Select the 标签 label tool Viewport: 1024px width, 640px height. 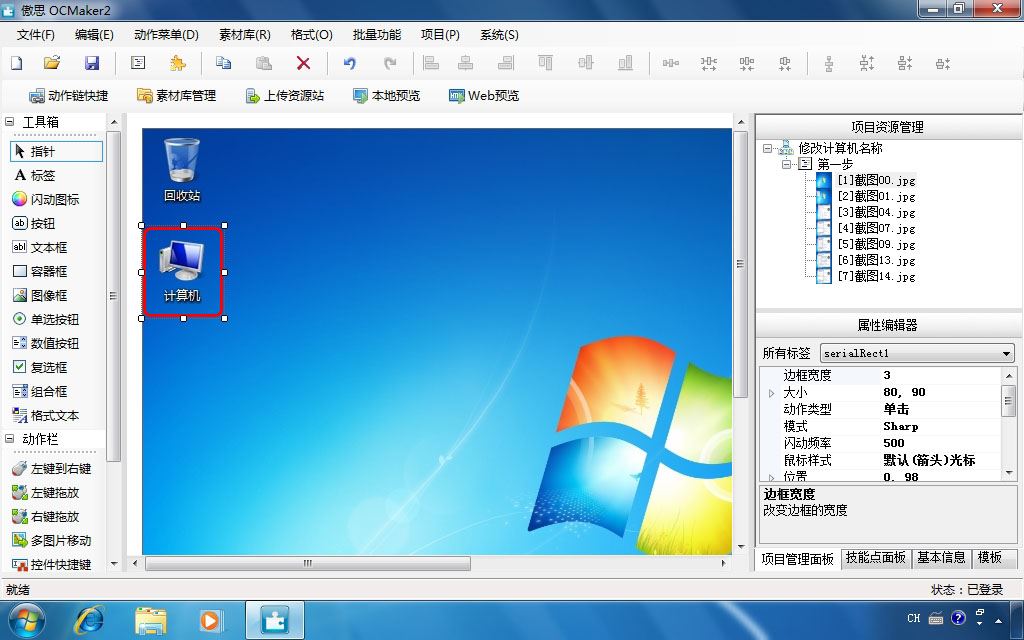pos(35,175)
